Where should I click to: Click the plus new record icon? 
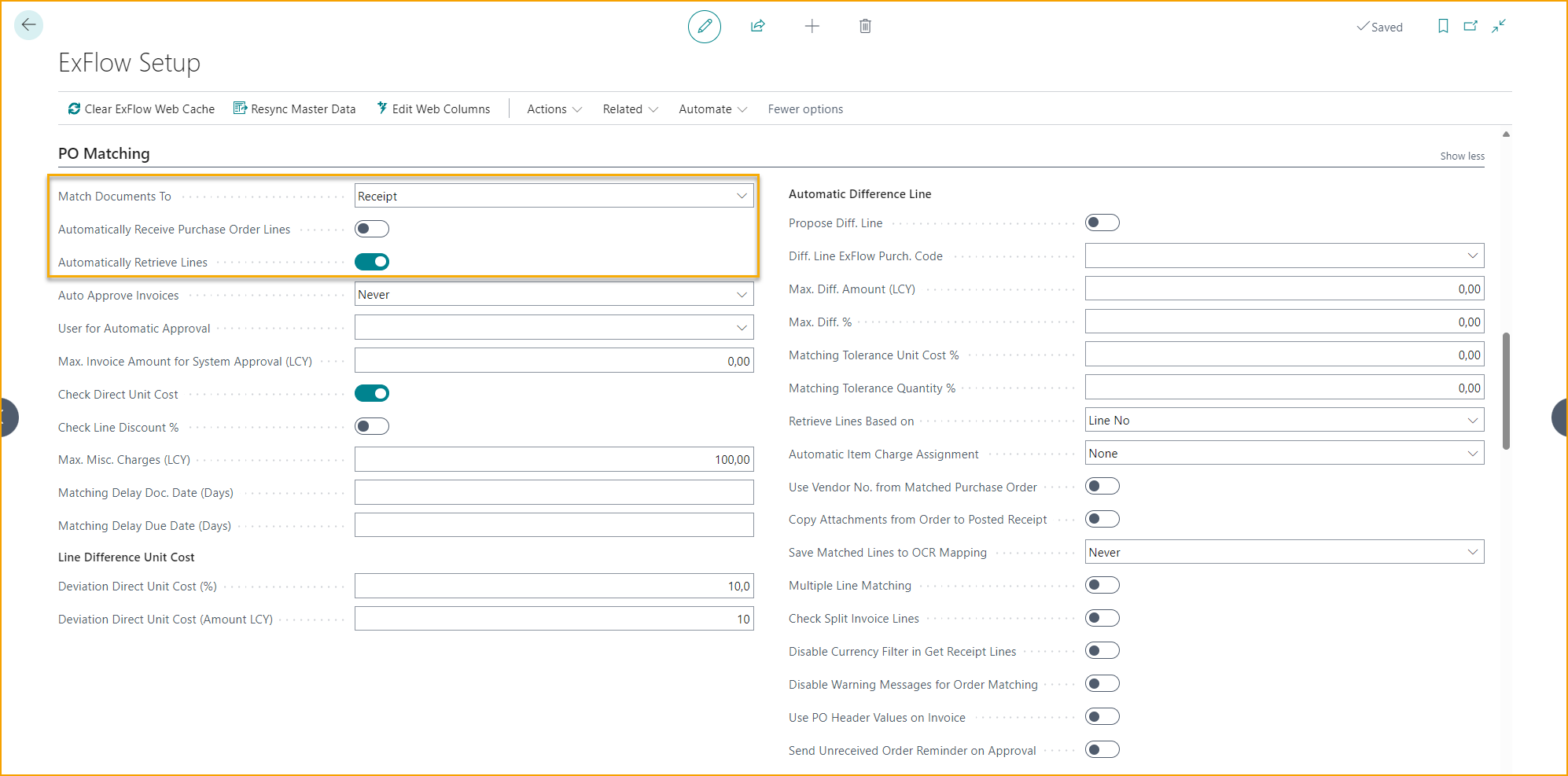tap(812, 26)
